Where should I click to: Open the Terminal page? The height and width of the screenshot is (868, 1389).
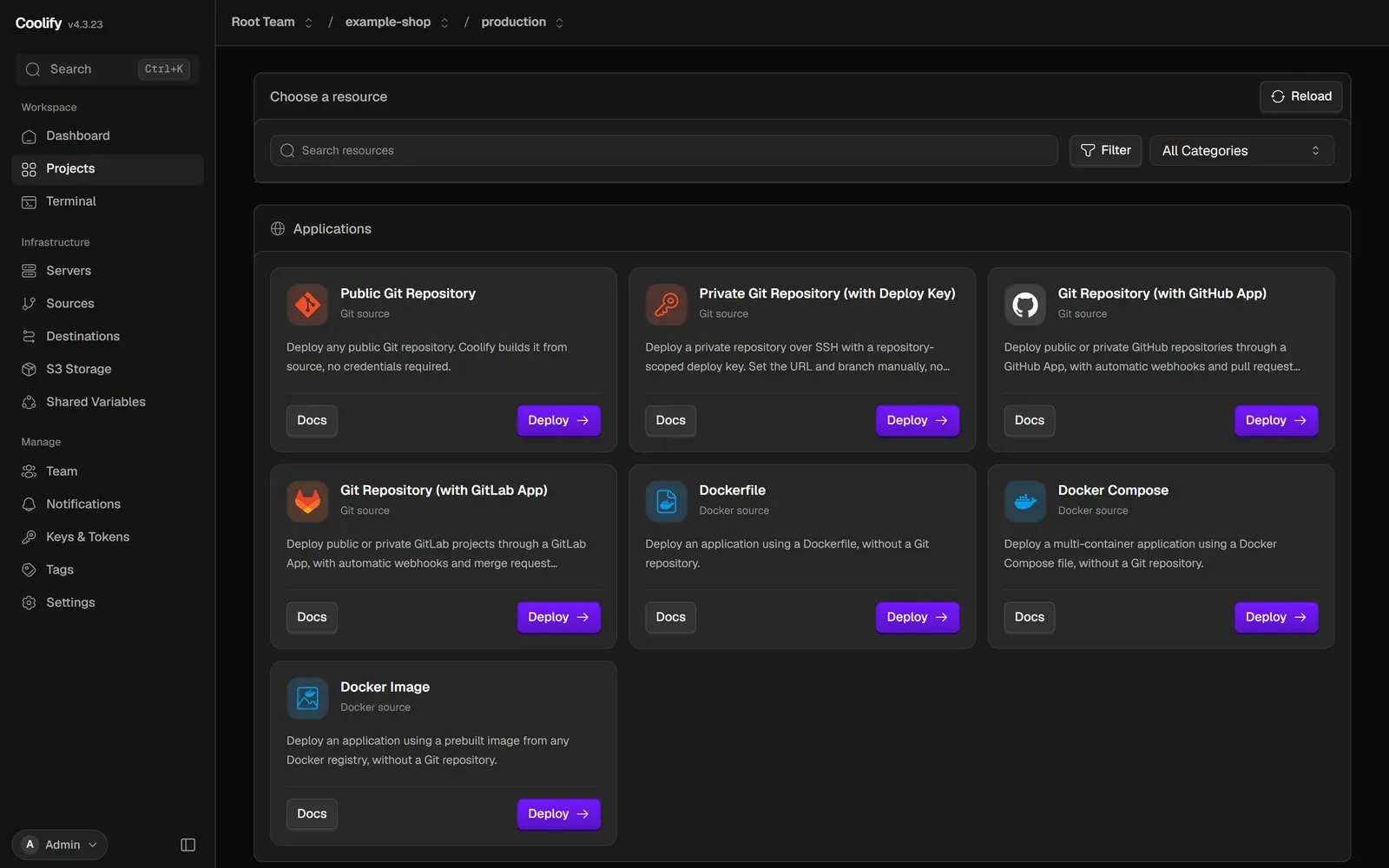[x=108, y=201]
